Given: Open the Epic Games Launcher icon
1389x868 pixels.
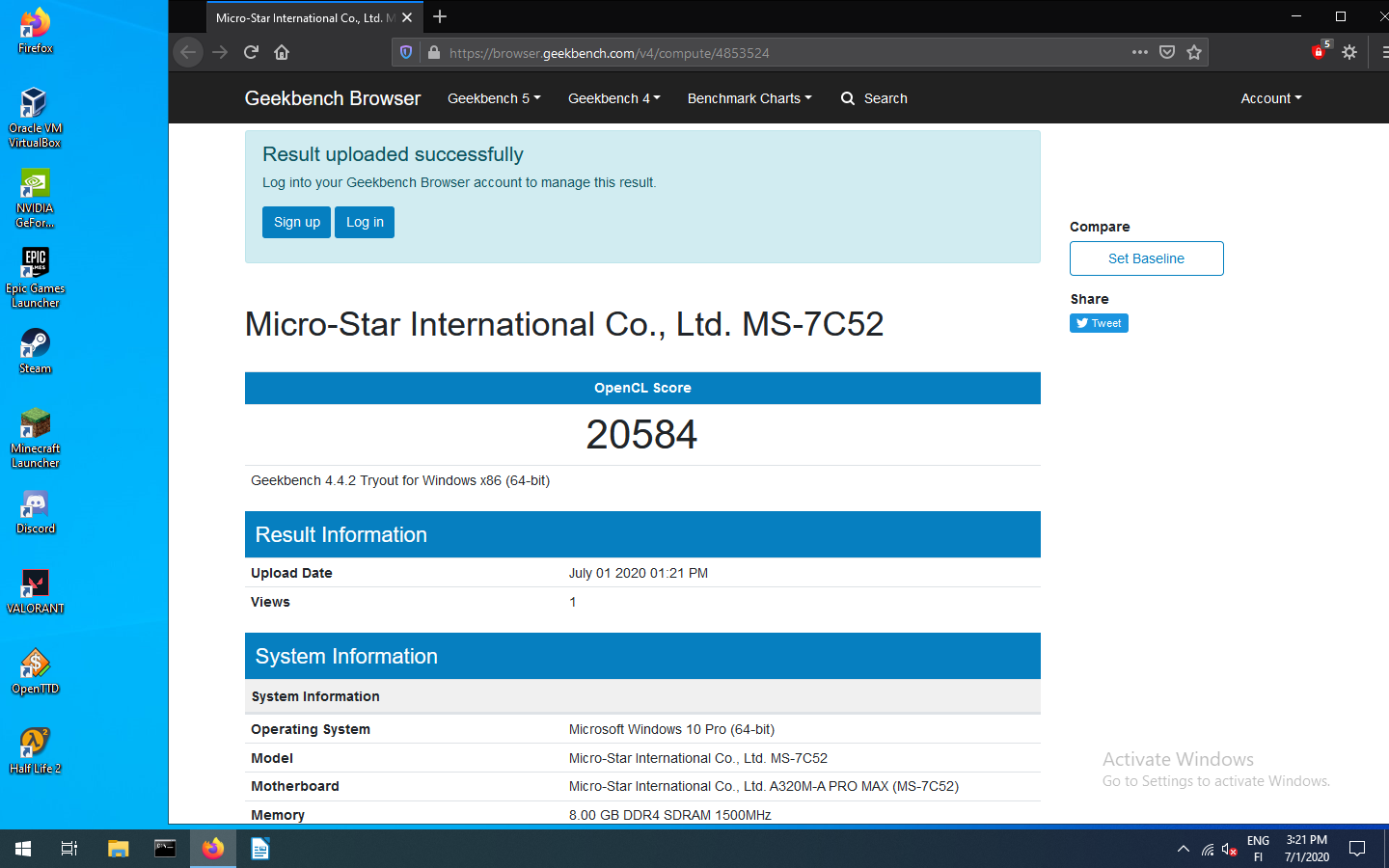Looking at the screenshot, I should point(35,278).
